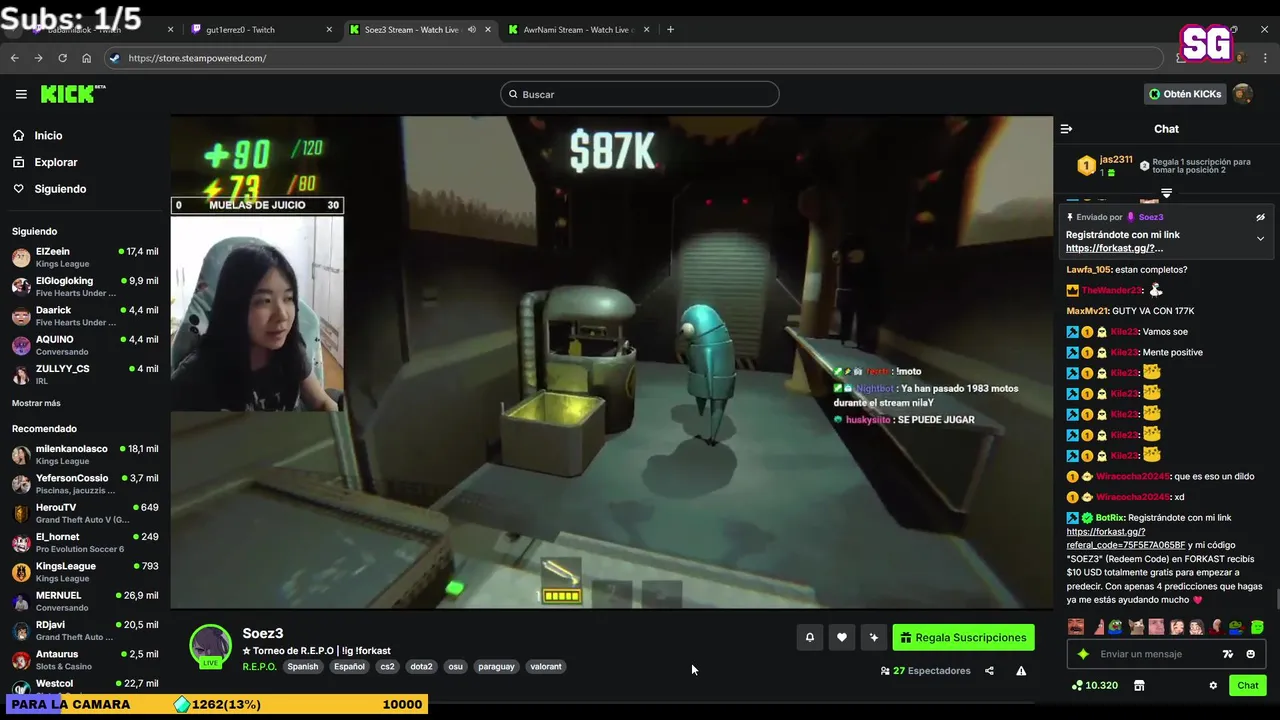Screen dimensions: 1280x720
Task: Click the paraguay tag
Action: pos(496,667)
